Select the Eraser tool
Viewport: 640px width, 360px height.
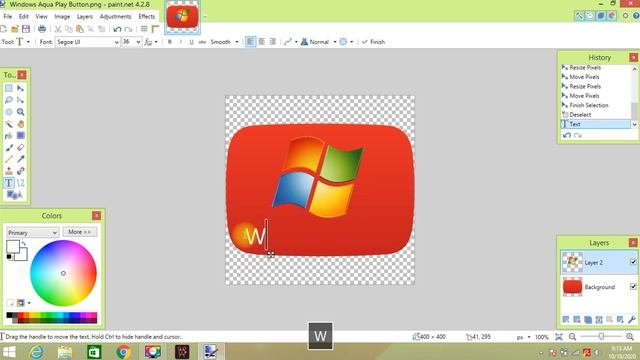(20, 147)
